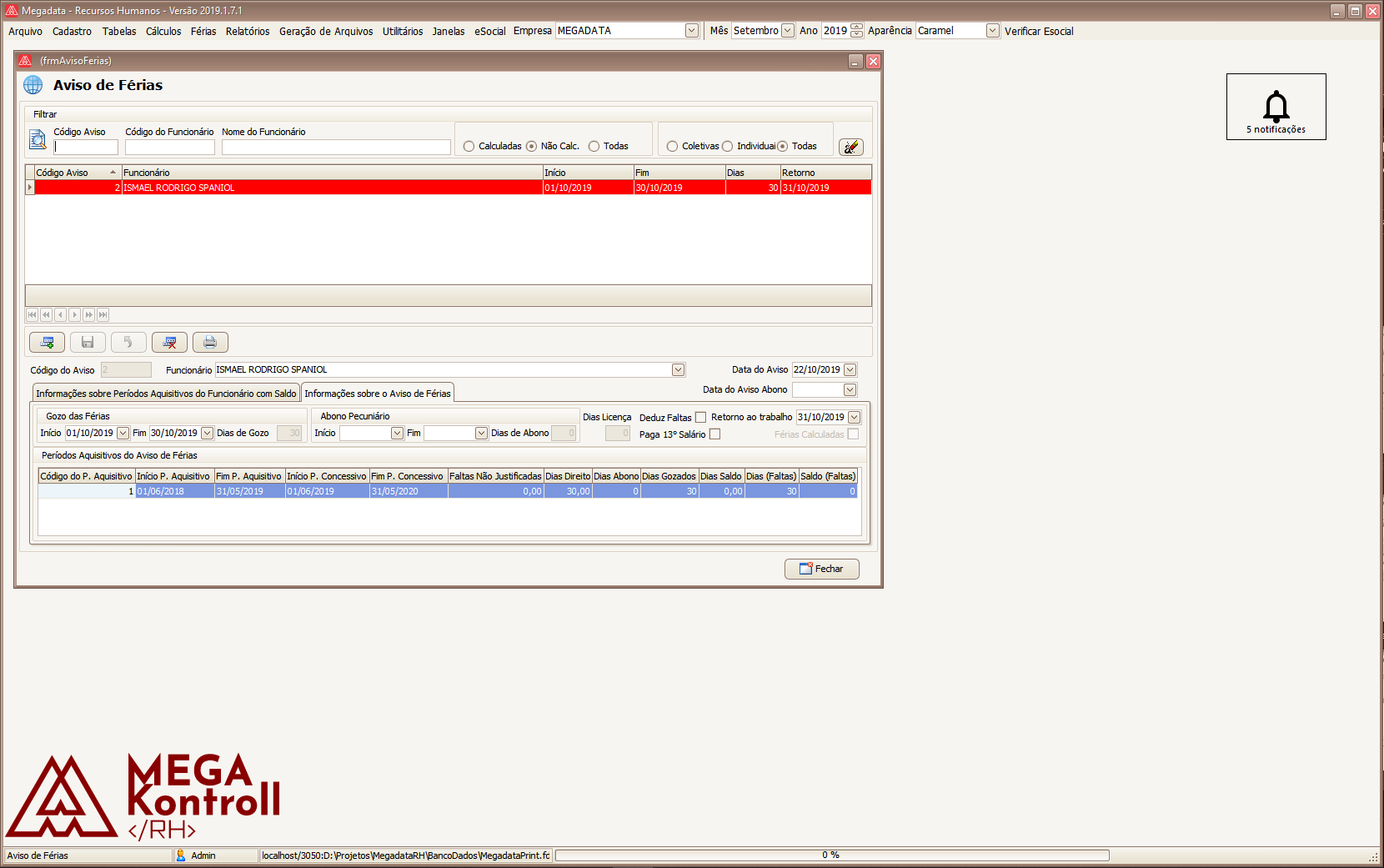
Task: Click Verificar Esocial in the menu bar
Action: point(1039,32)
